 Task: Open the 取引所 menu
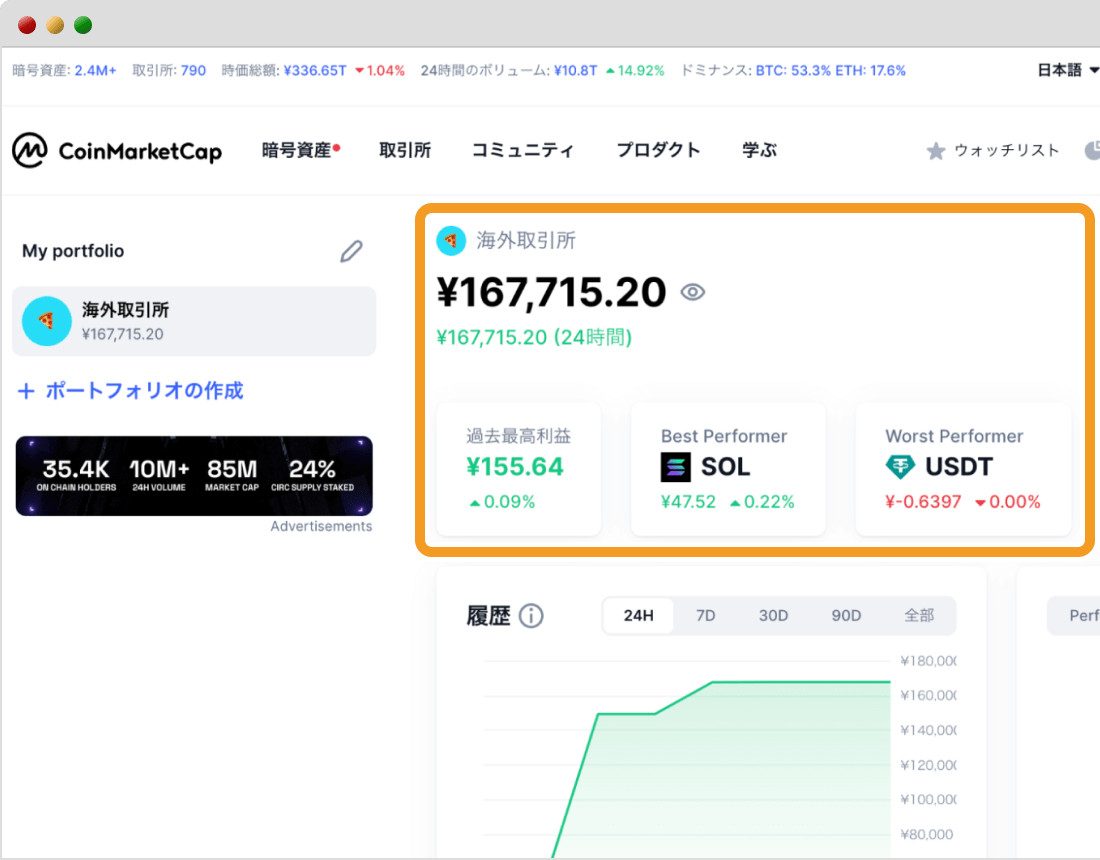(x=405, y=150)
